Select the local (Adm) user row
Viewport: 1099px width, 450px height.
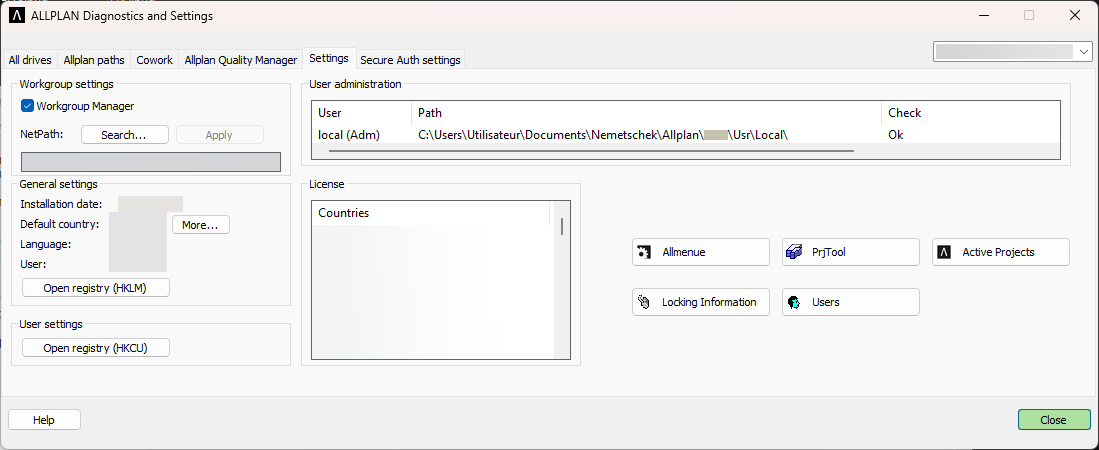click(685, 135)
